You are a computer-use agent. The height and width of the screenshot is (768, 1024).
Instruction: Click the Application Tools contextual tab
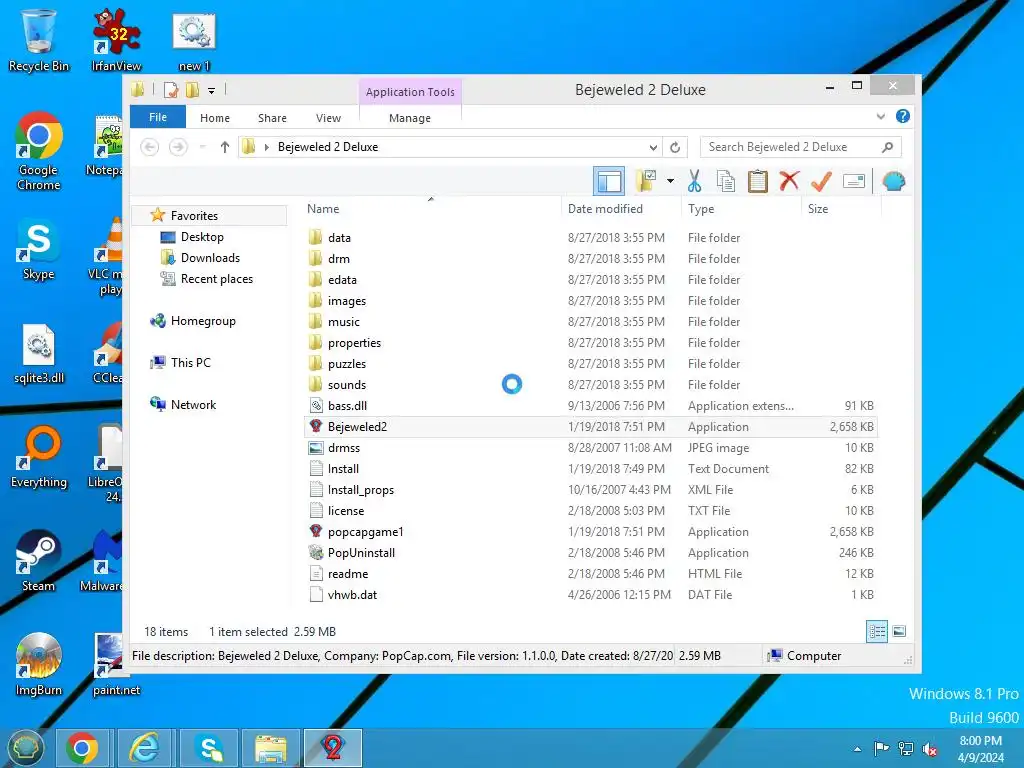pyautogui.click(x=410, y=92)
